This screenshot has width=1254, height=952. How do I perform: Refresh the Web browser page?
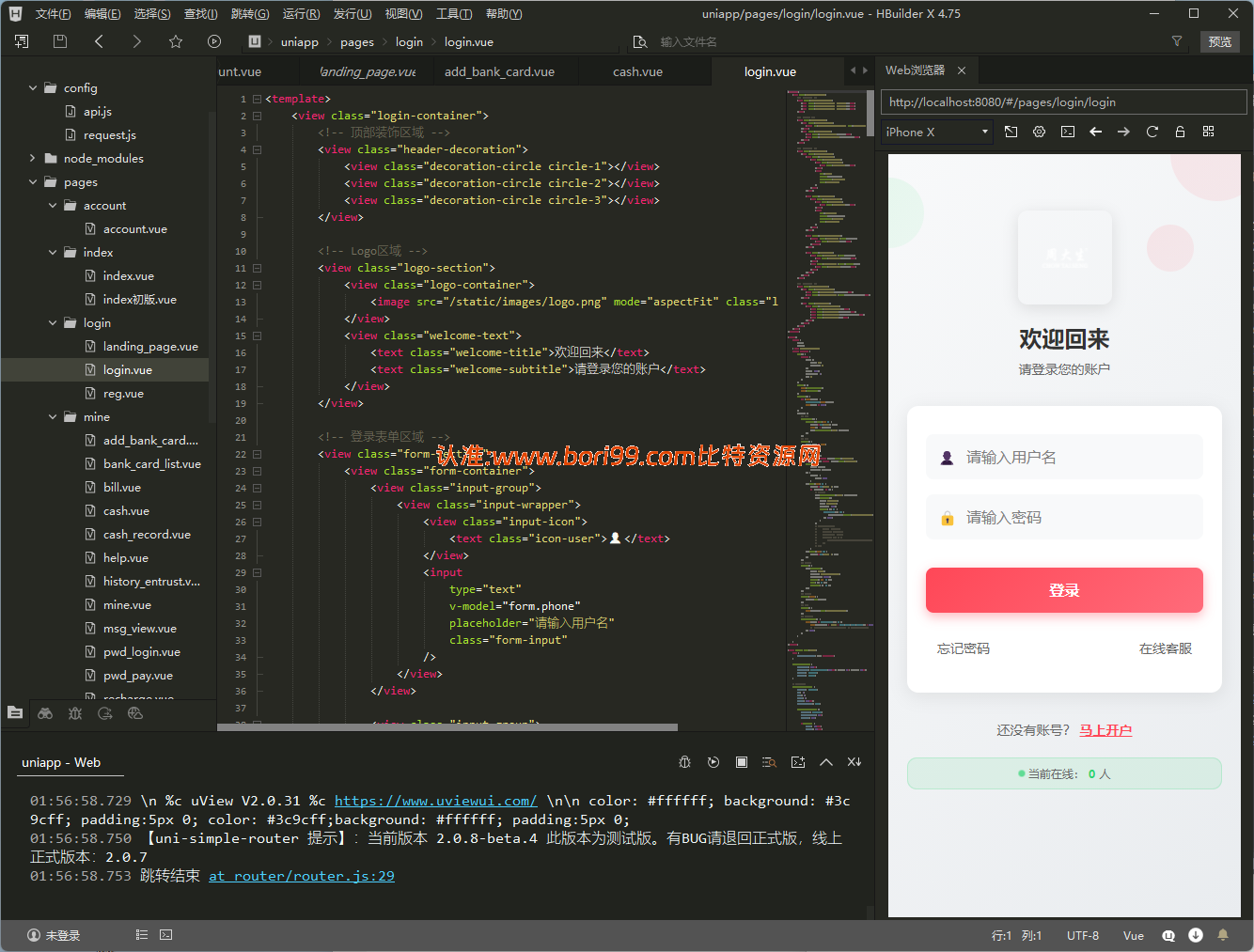point(1152,132)
